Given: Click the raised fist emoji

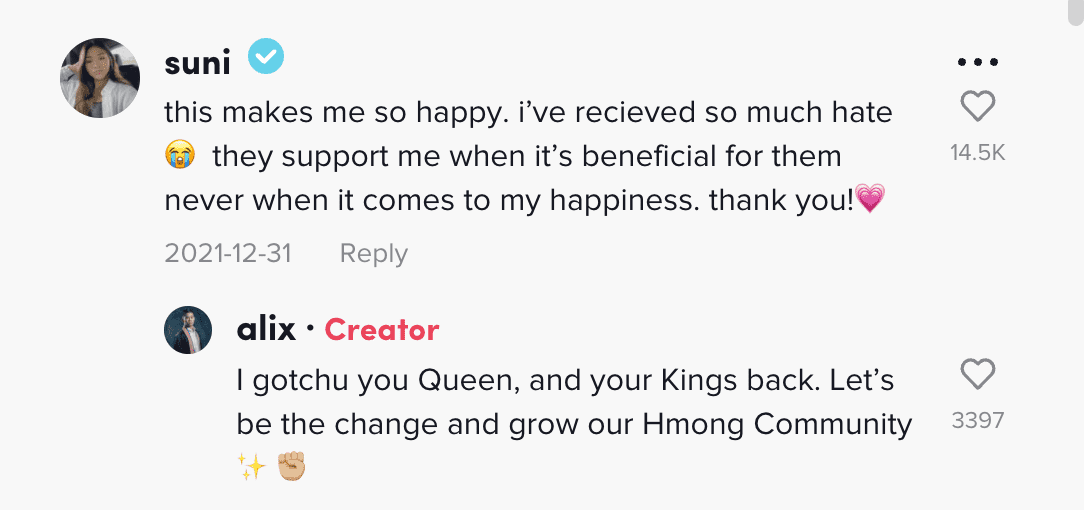Looking at the screenshot, I should [291, 467].
